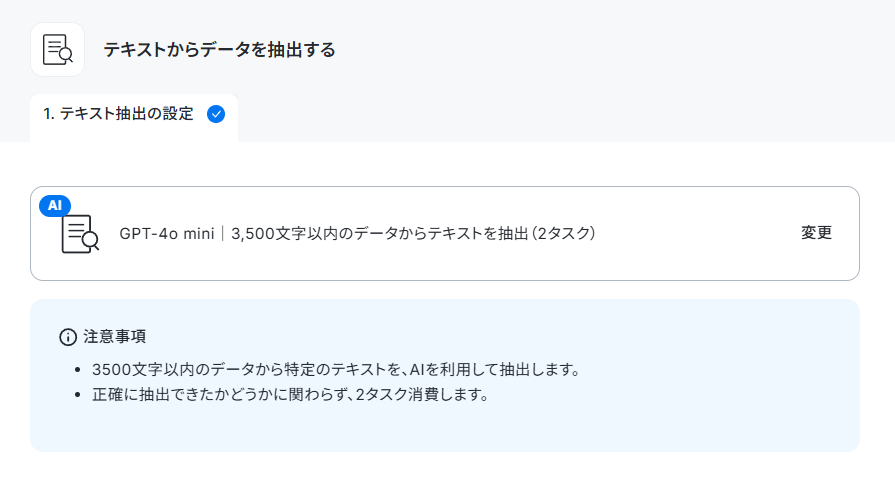Click the document magnifier icon in the GPT-4o mini card
This screenshot has height=496, width=895.
(x=80, y=234)
